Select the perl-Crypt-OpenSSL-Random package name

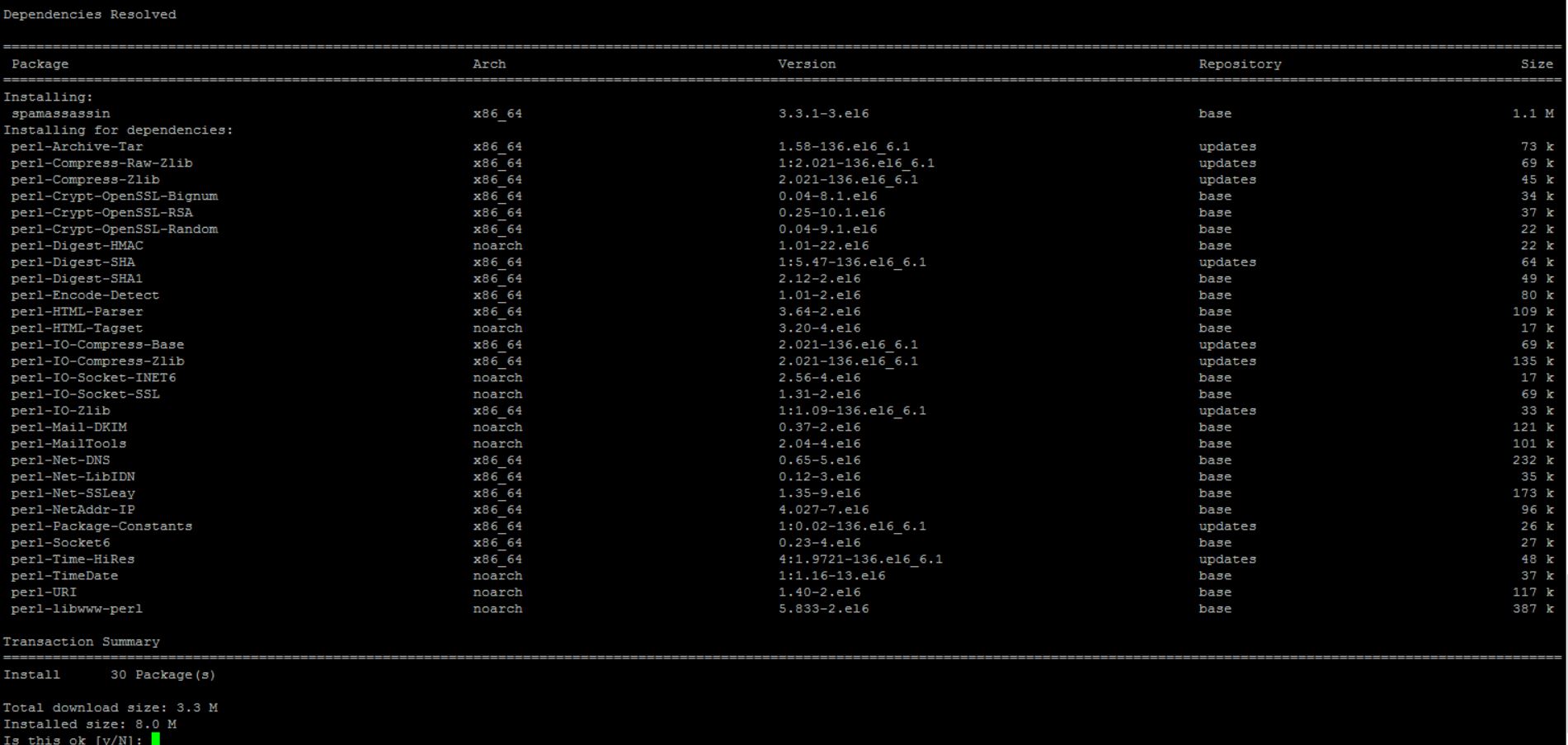115,229
